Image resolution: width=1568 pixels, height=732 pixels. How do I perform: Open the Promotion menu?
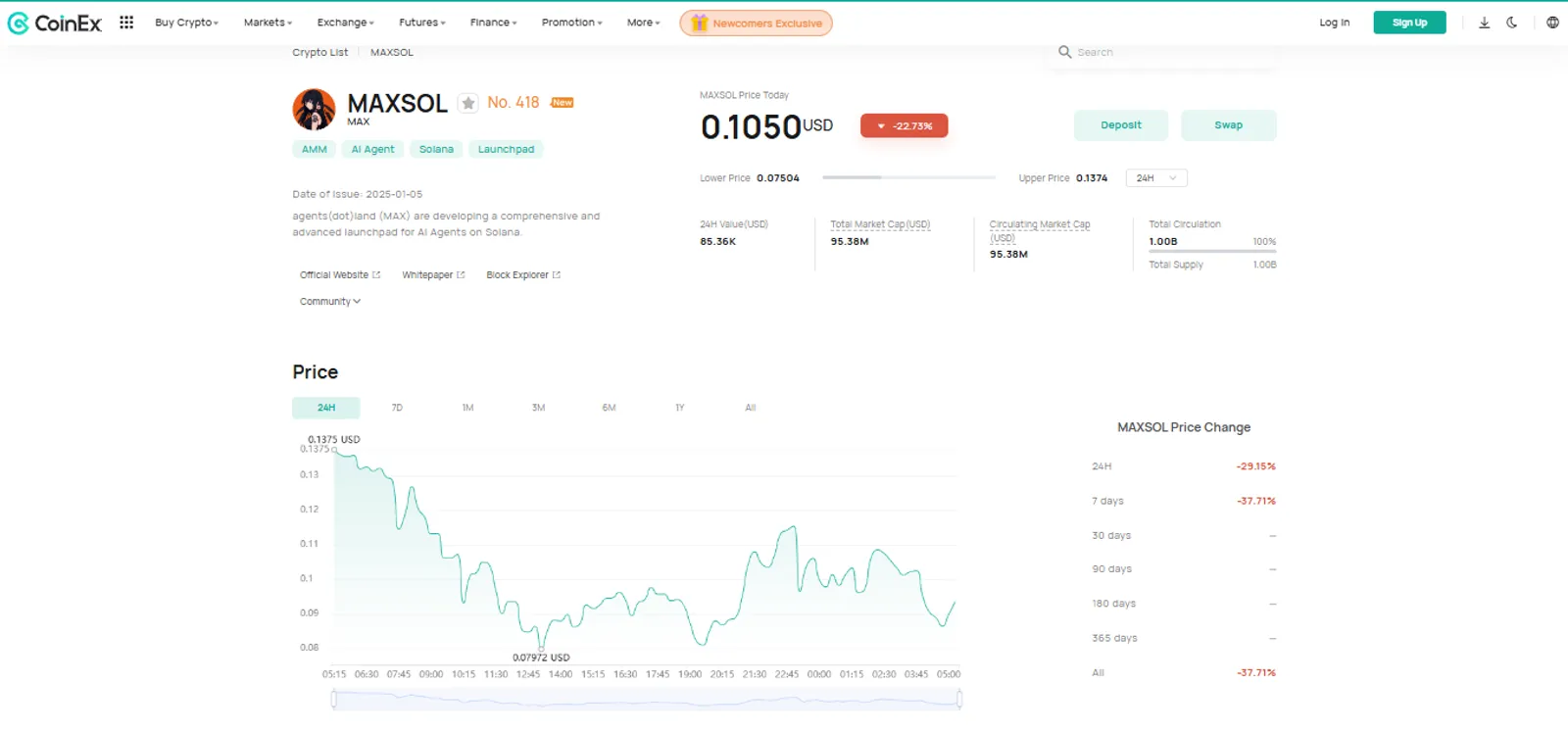pos(571,23)
